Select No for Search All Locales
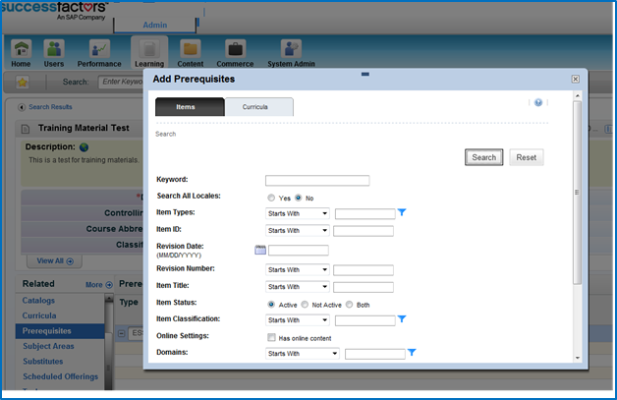Viewport: 617px width, 400px height. pyautogui.click(x=298, y=198)
